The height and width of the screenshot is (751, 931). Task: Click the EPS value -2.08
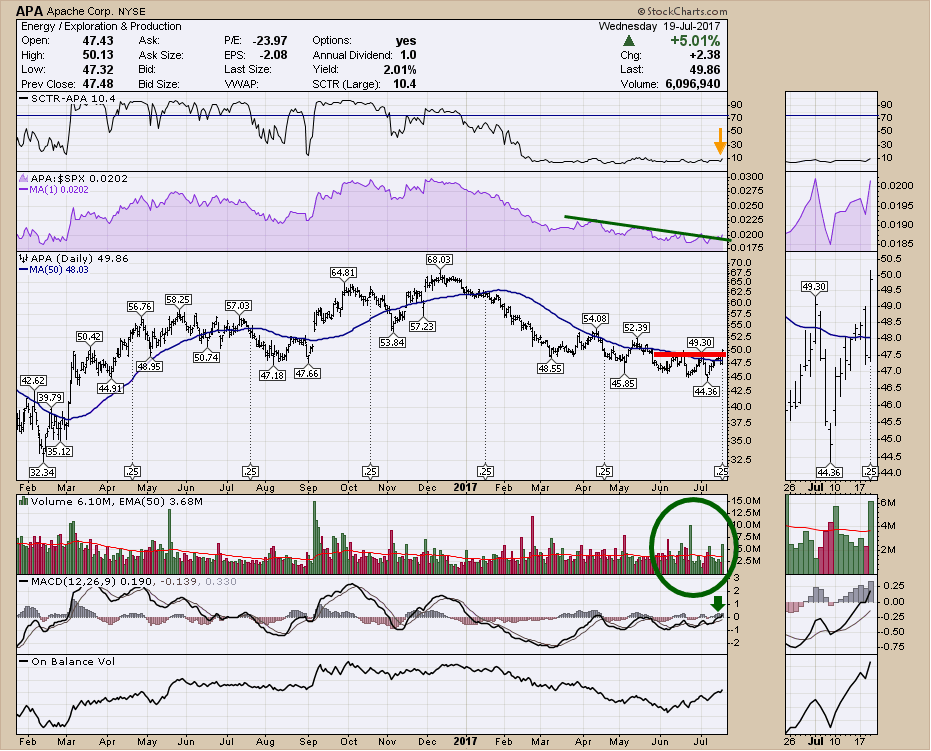click(273, 55)
